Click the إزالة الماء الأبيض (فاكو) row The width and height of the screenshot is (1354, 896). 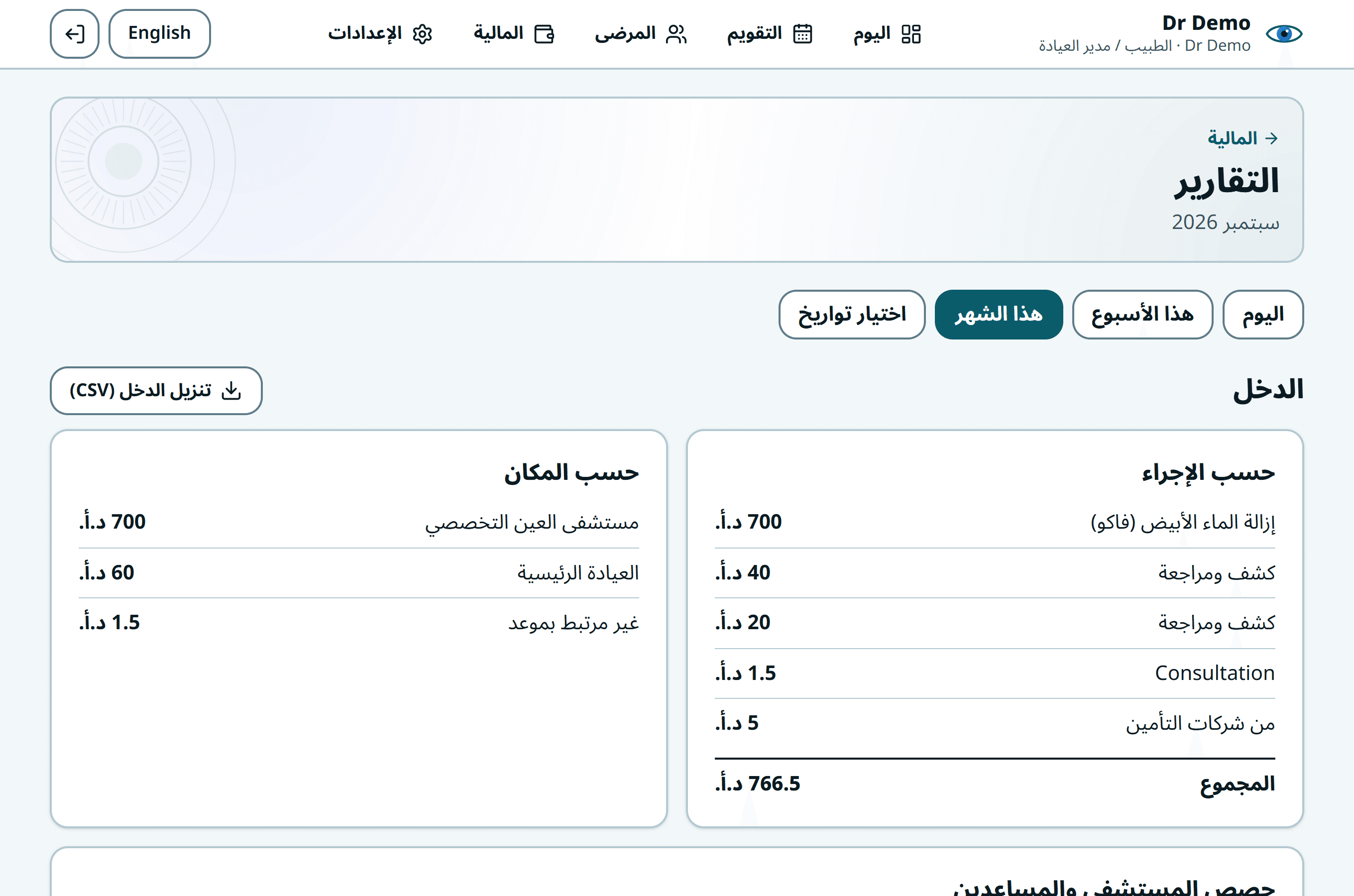pyautogui.click(x=995, y=522)
